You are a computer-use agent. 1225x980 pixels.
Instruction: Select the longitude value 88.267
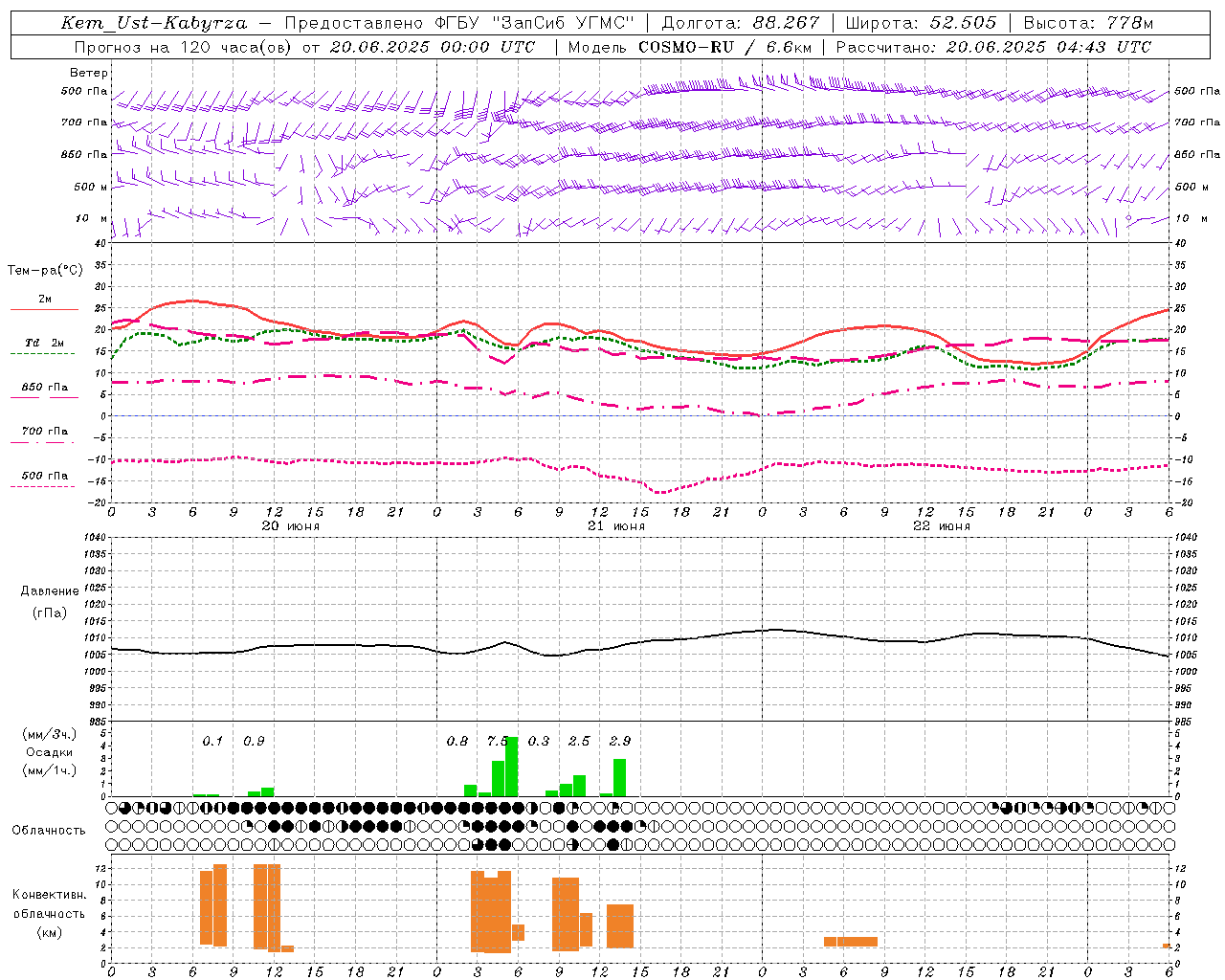(787, 23)
